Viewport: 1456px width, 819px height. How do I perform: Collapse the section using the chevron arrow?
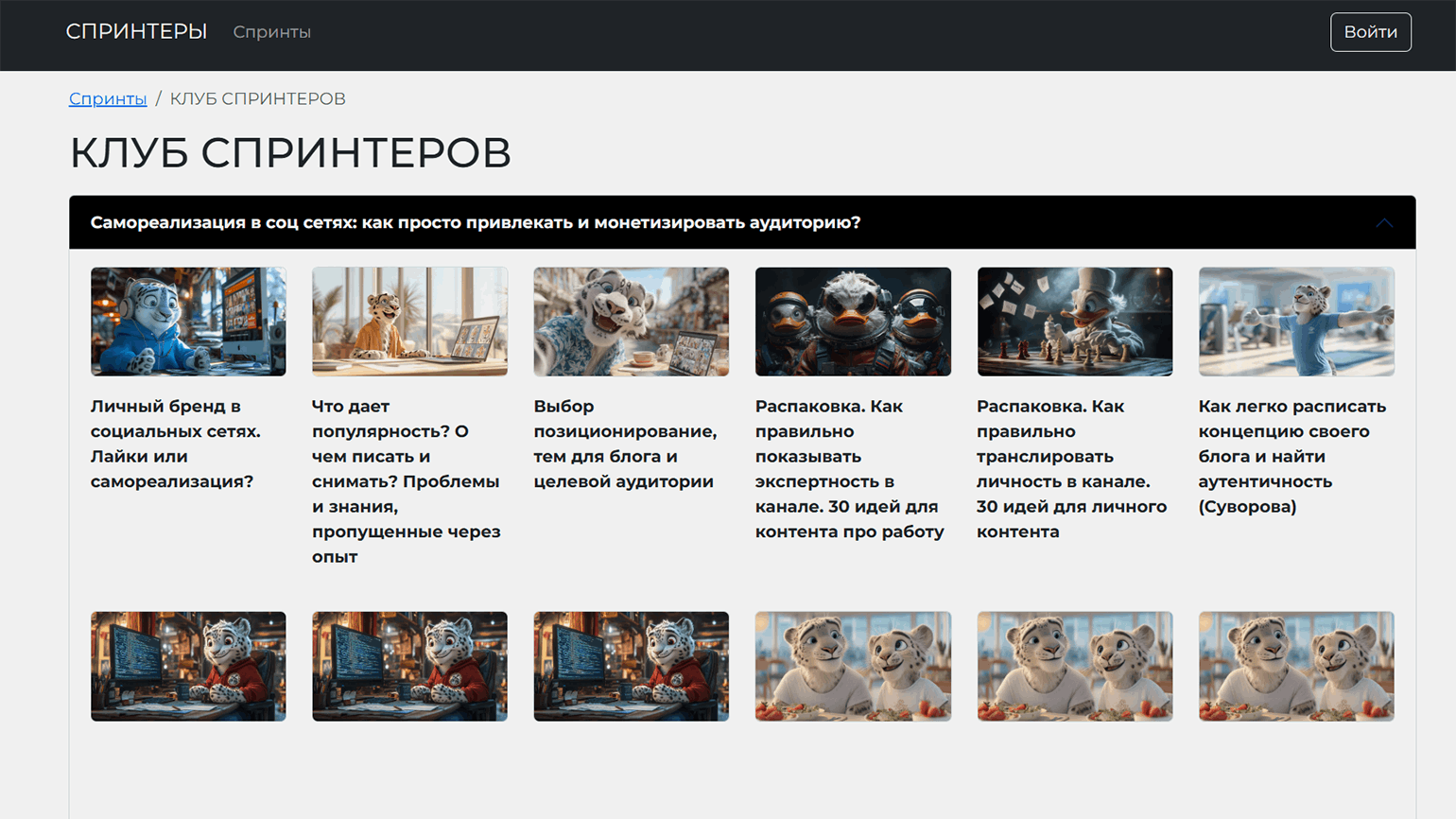pyautogui.click(x=1384, y=223)
